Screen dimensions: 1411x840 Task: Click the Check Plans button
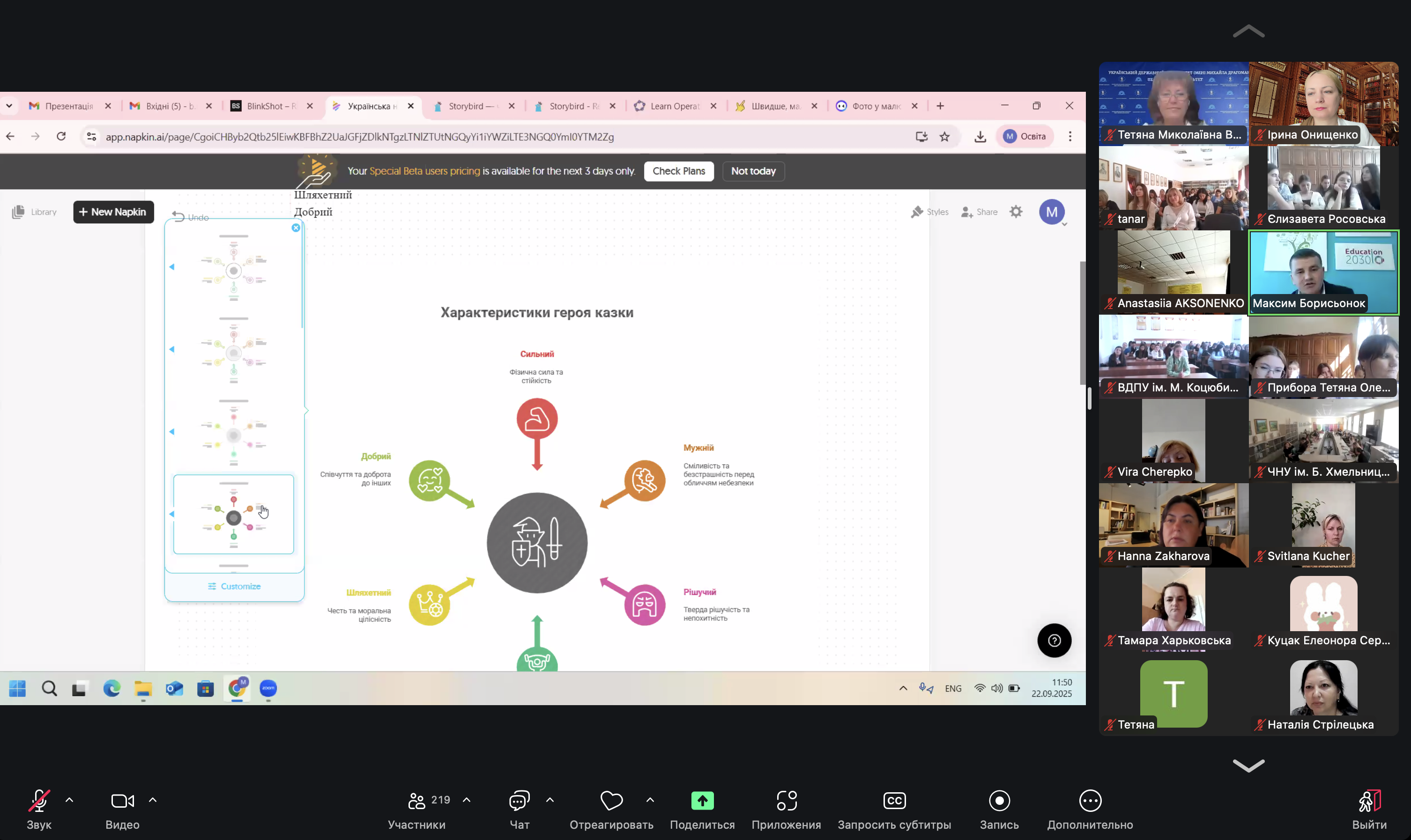tap(678, 171)
